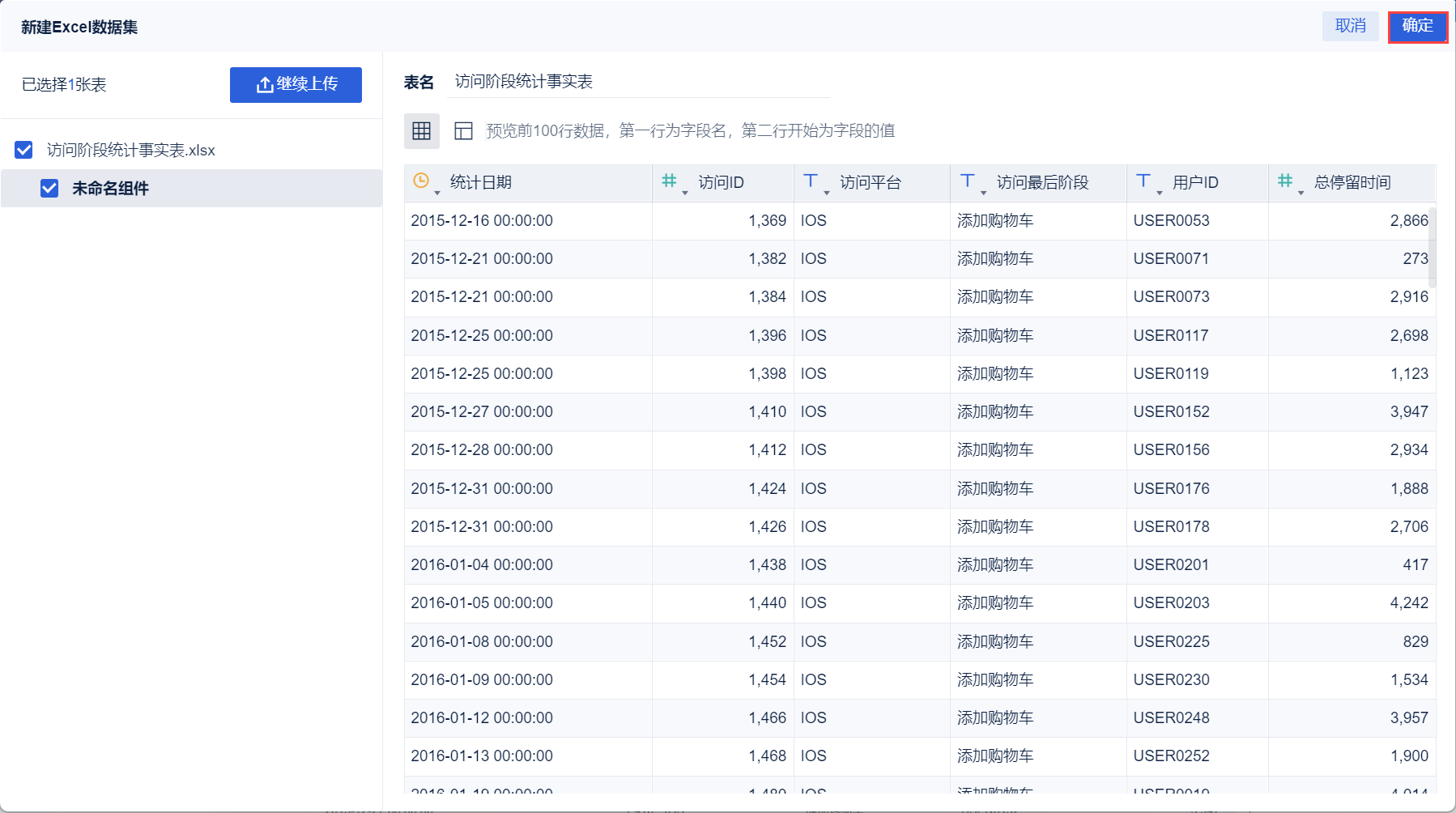Click the 访问ID value 1,382

768,259
